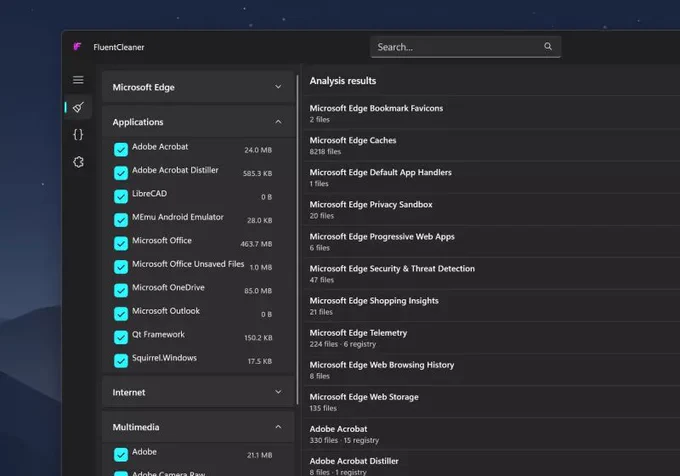Click the search magnifier icon

(x=548, y=46)
